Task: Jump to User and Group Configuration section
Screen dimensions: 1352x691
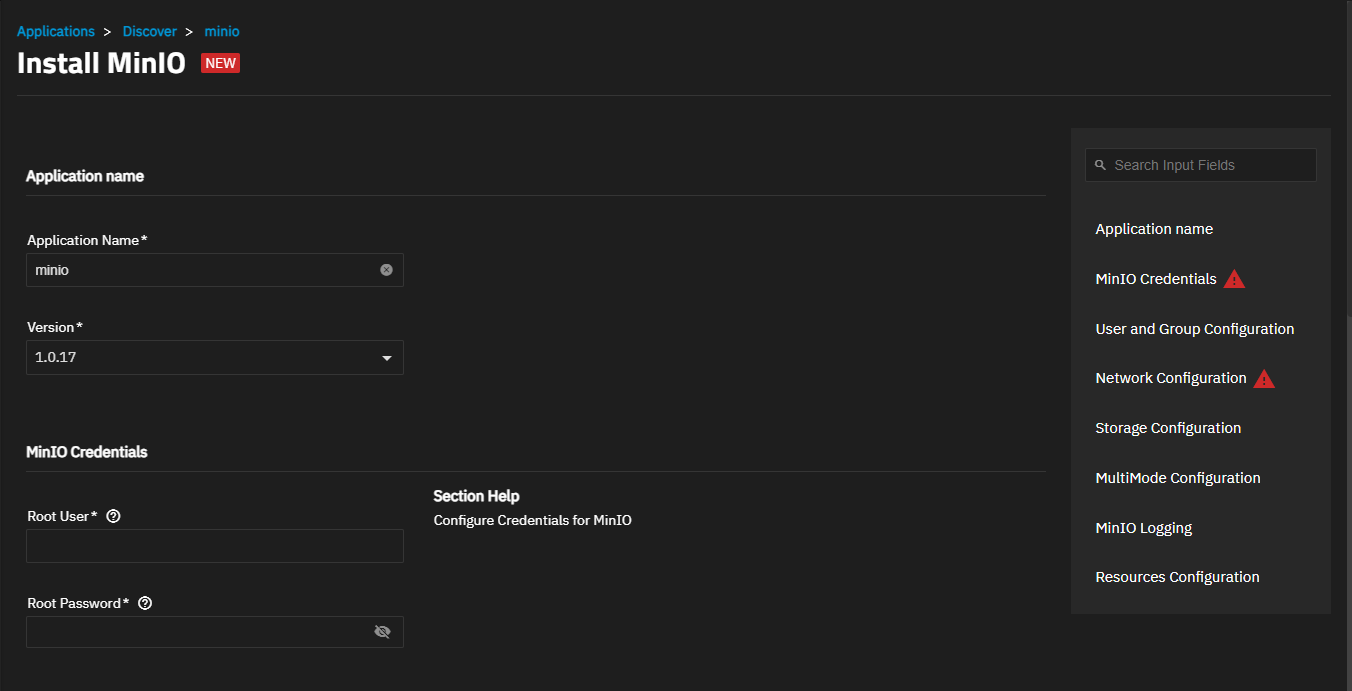Action: 1195,329
